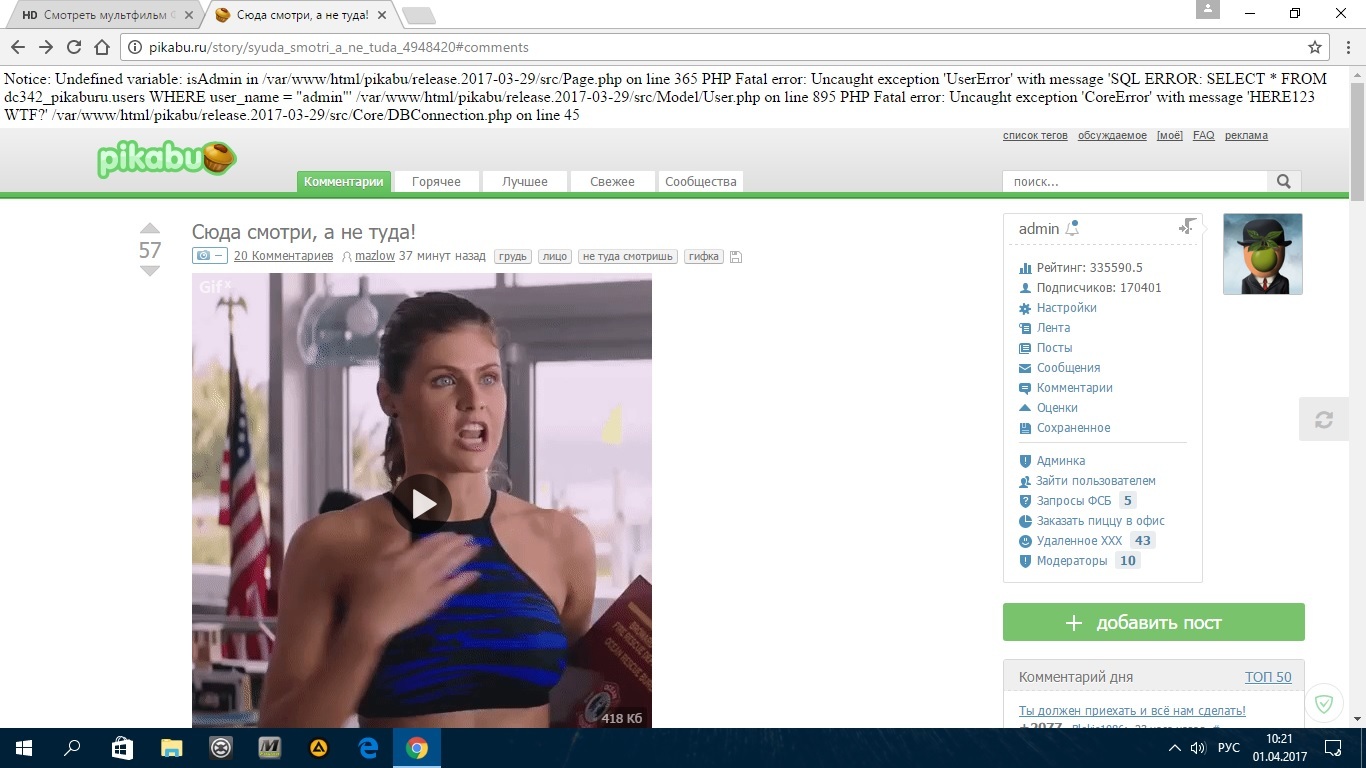Open Посты link in the sidebar

(x=1054, y=348)
